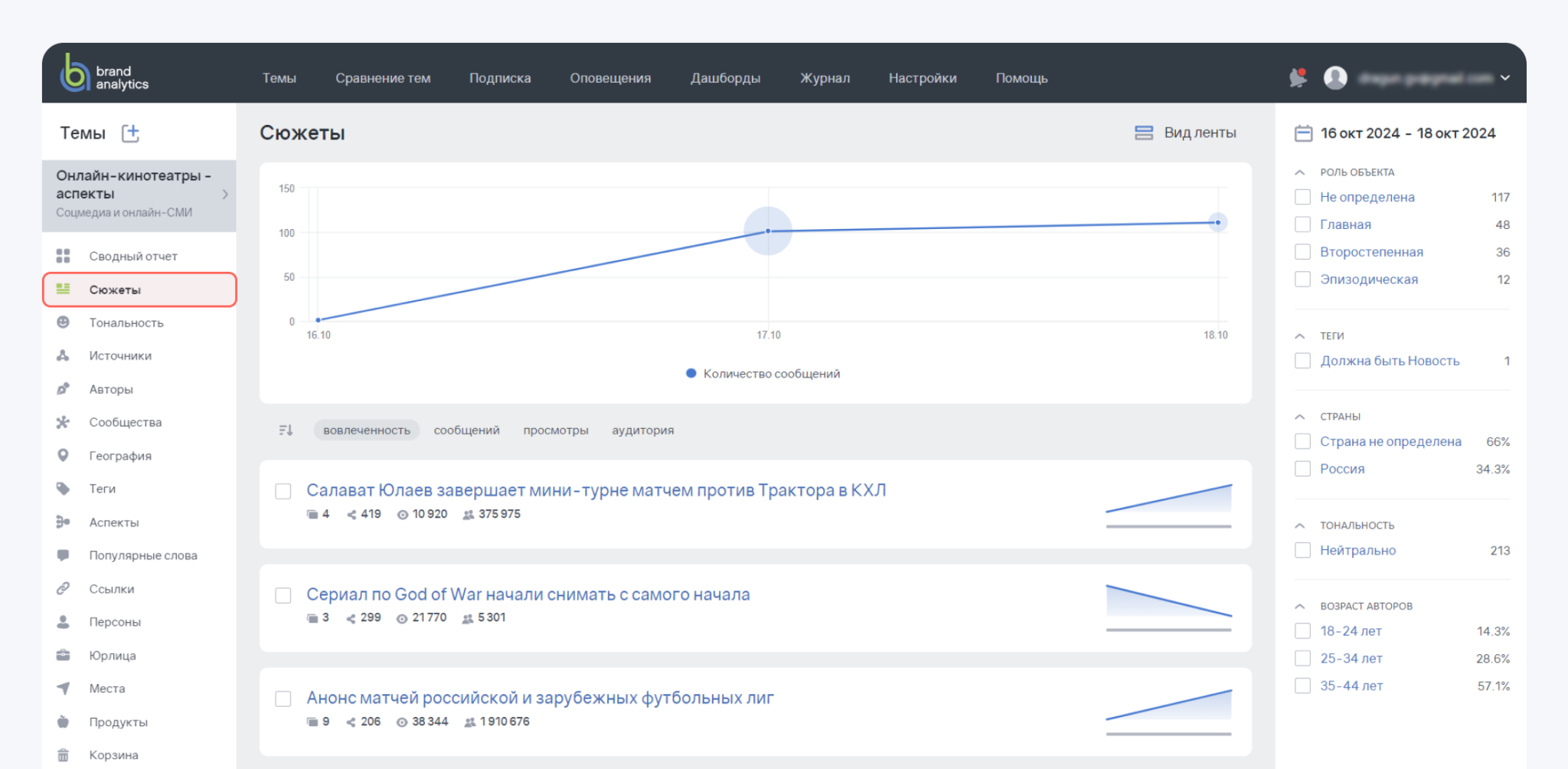Image resolution: width=1568 pixels, height=769 pixels.
Task: Collapse the Возраст авторов section
Action: pos(1299,606)
